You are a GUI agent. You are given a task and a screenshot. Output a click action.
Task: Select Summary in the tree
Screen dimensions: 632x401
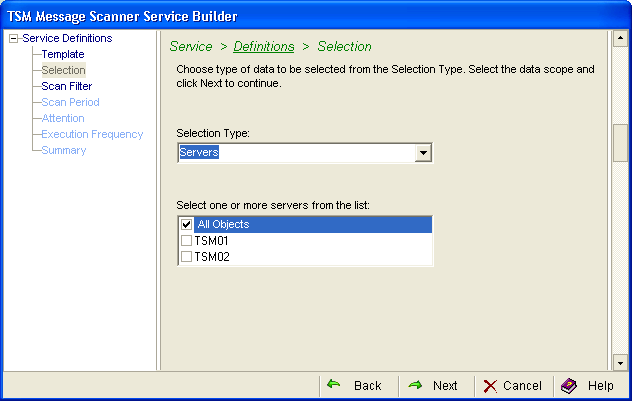[64, 150]
